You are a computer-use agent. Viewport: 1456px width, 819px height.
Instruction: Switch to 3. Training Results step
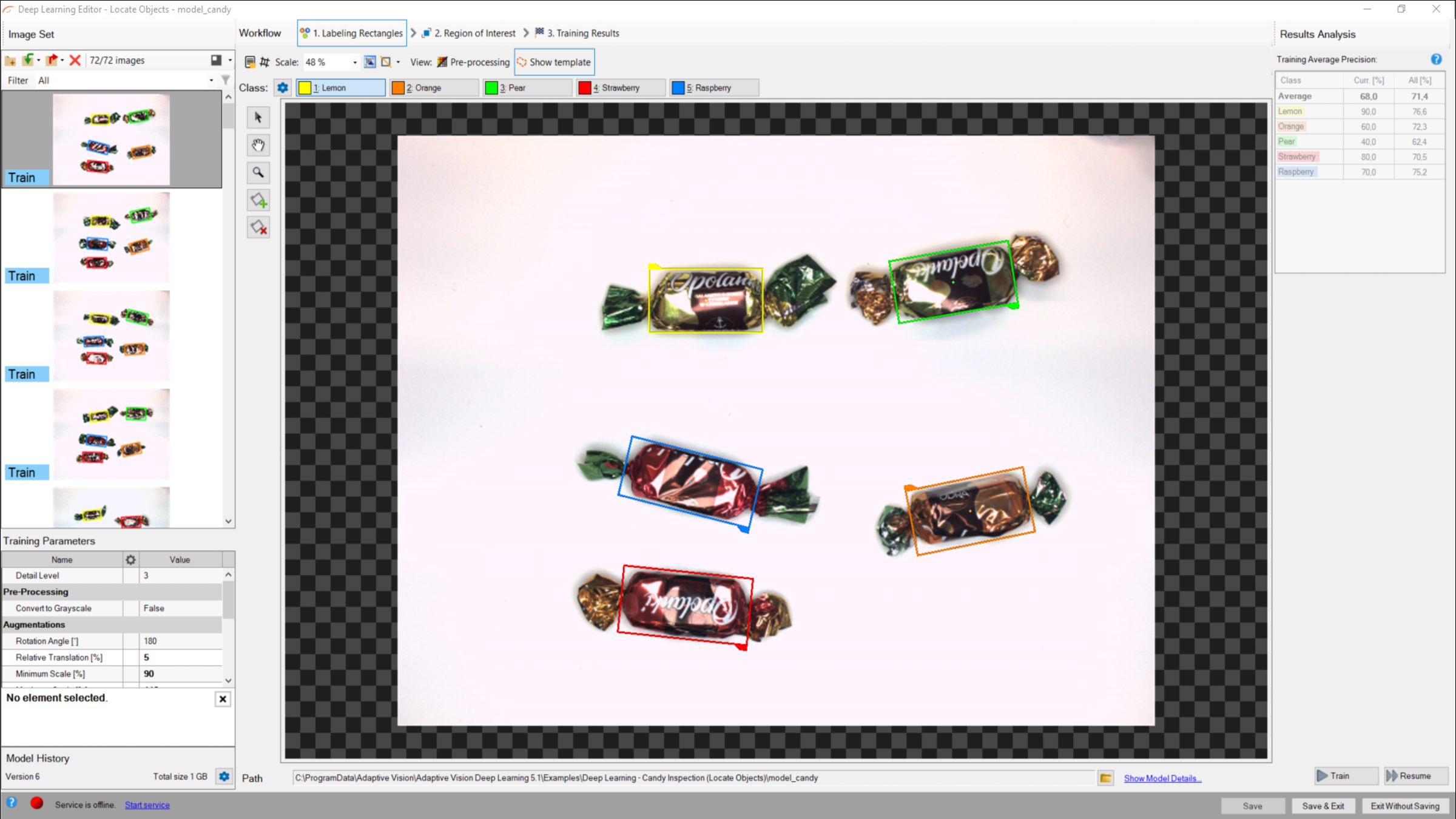577,33
